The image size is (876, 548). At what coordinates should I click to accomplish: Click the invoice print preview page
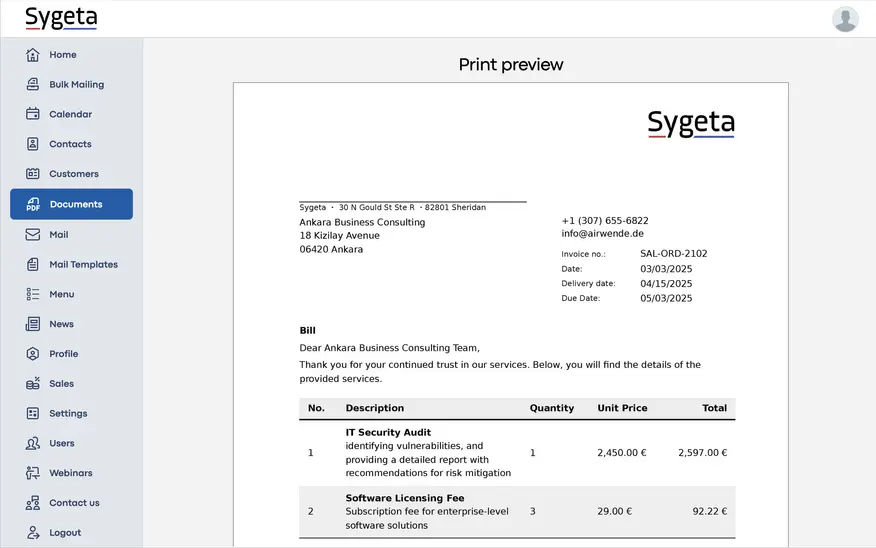click(x=510, y=320)
